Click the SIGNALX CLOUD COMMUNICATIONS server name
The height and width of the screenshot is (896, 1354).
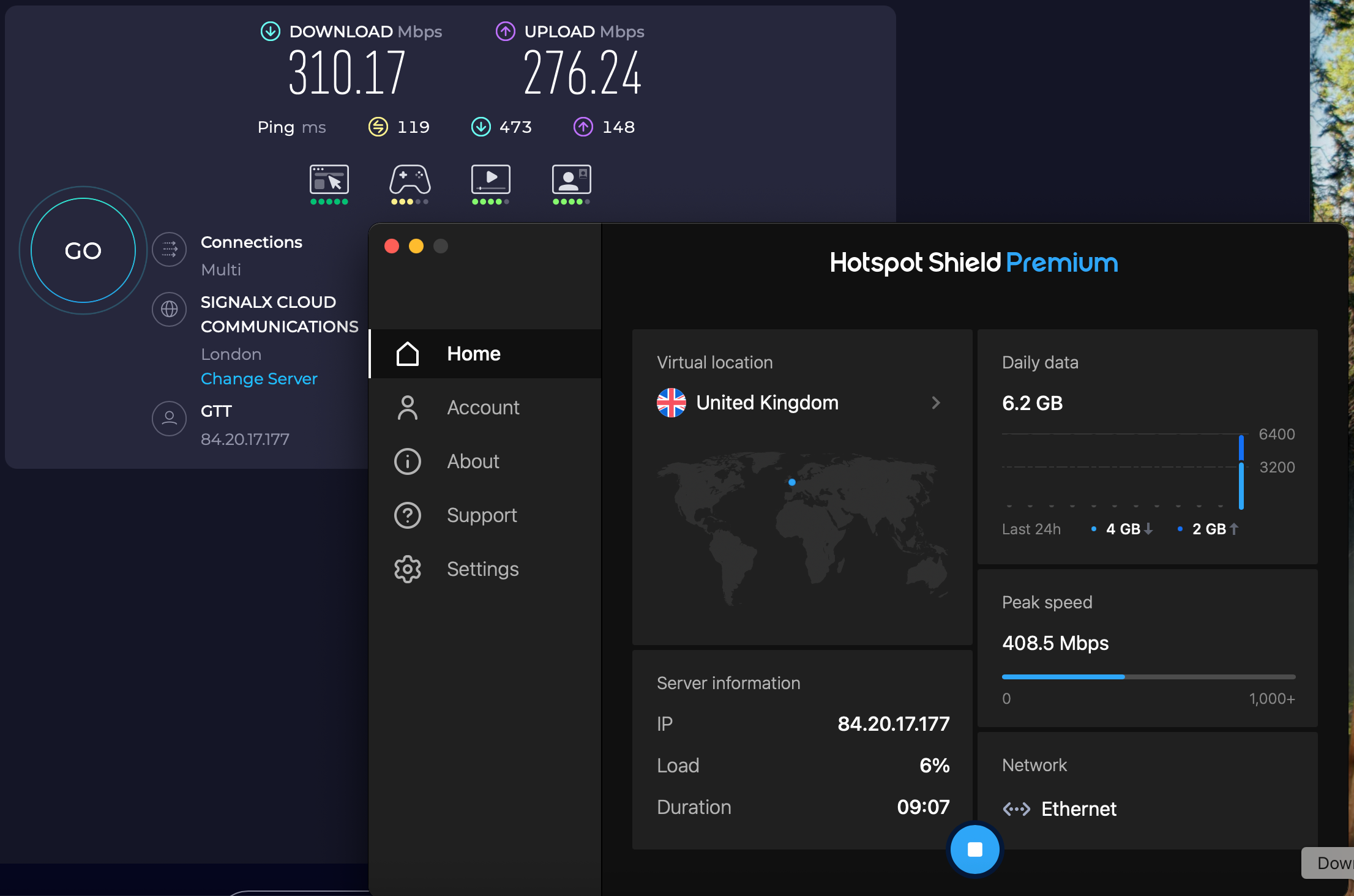280,314
